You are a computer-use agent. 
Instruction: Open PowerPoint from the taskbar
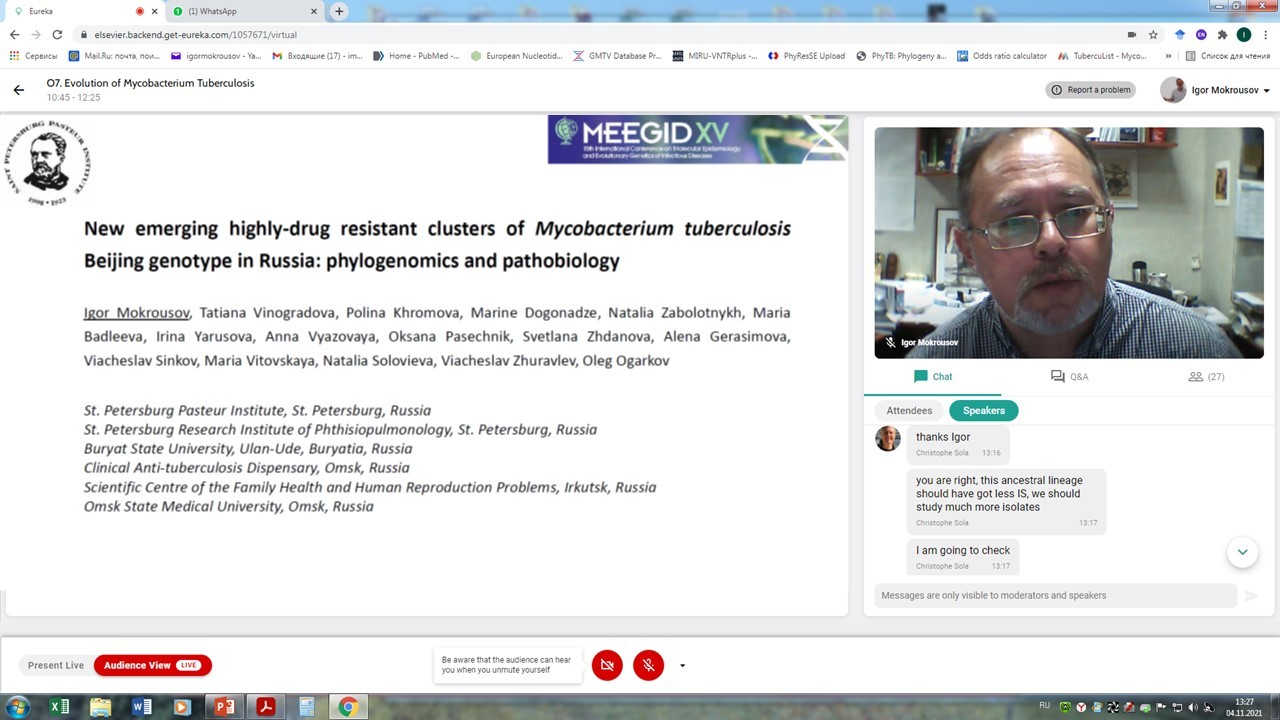coord(224,707)
